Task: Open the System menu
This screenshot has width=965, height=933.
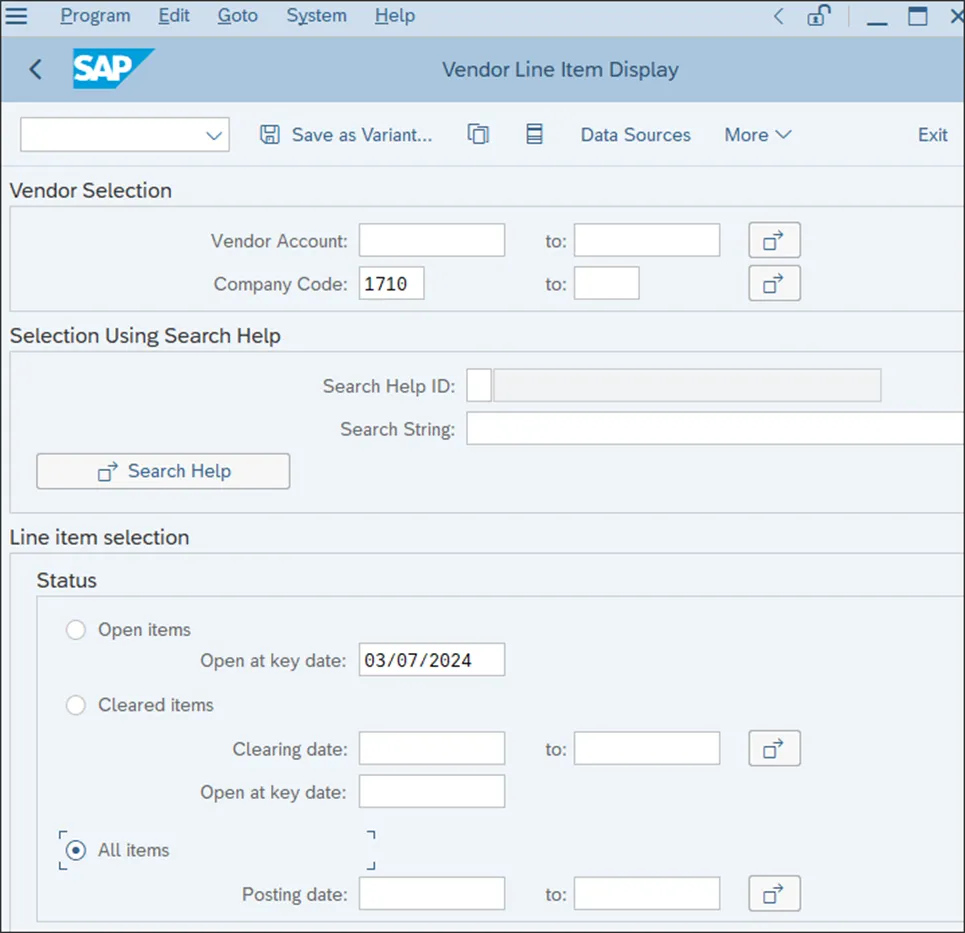Action: [316, 16]
